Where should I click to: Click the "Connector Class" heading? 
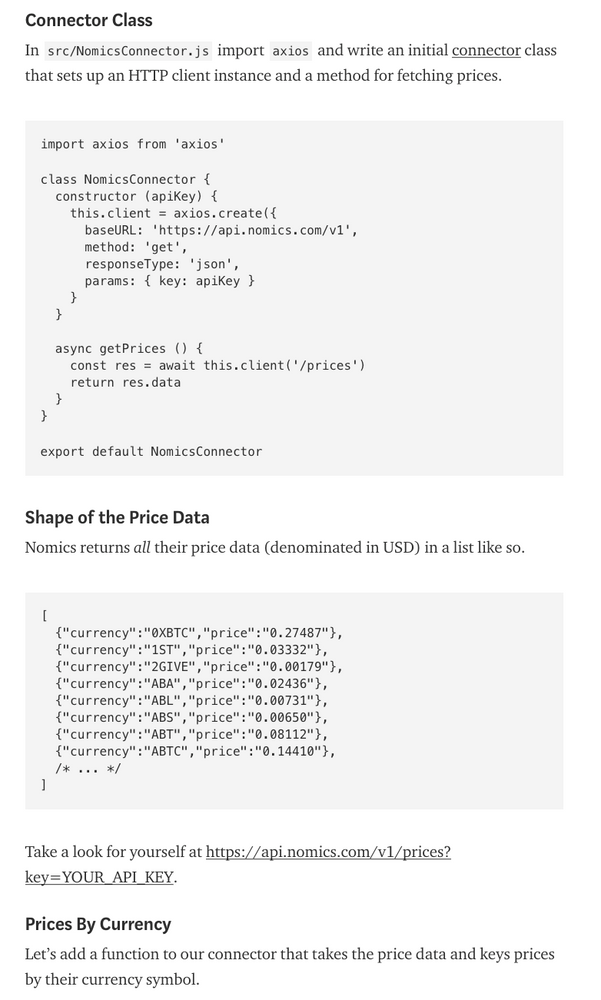(x=89, y=20)
